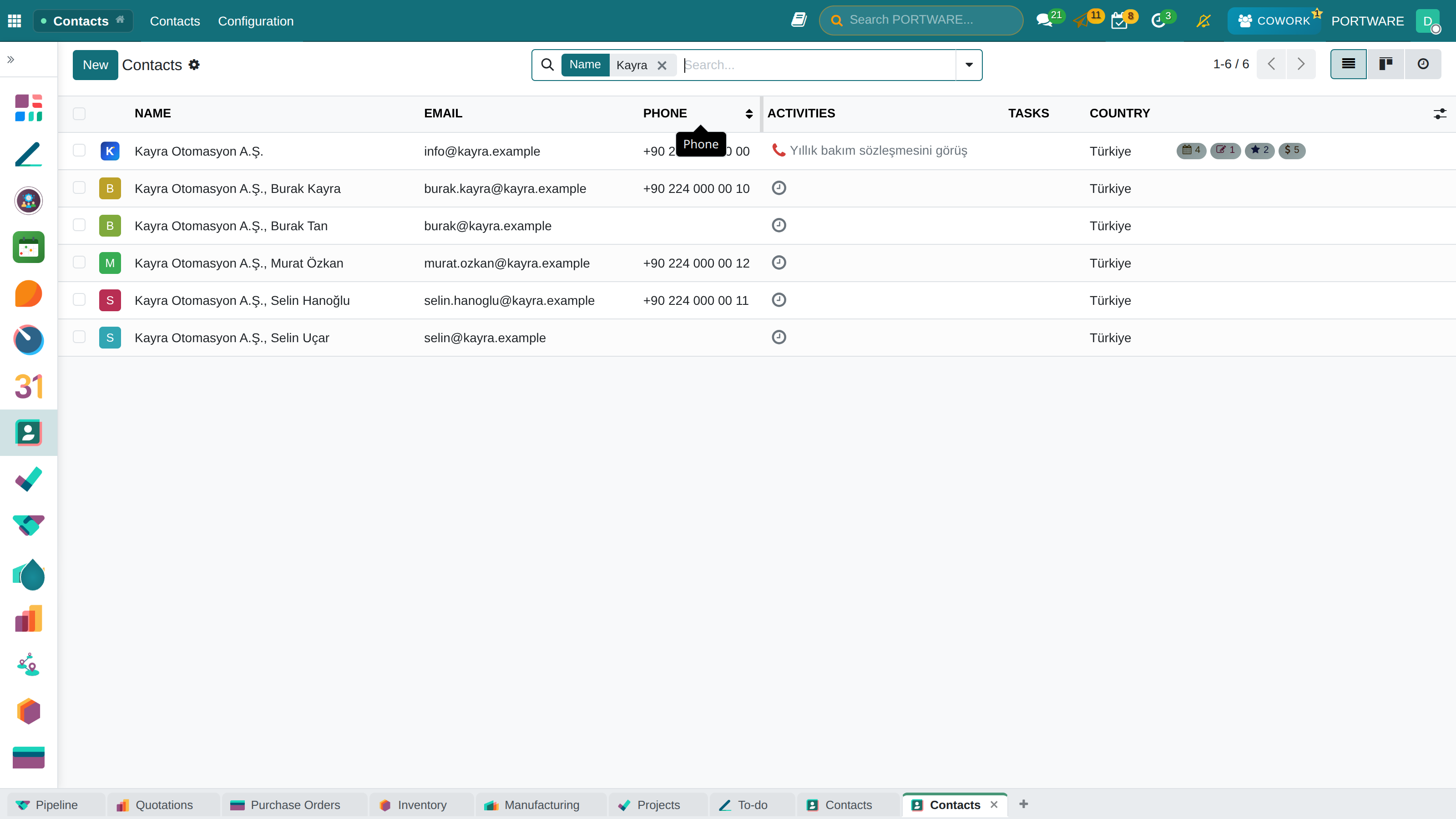Viewport: 1456px width, 819px height.
Task: Open the Discuss orange bubble sidebar icon
Action: tap(28, 294)
